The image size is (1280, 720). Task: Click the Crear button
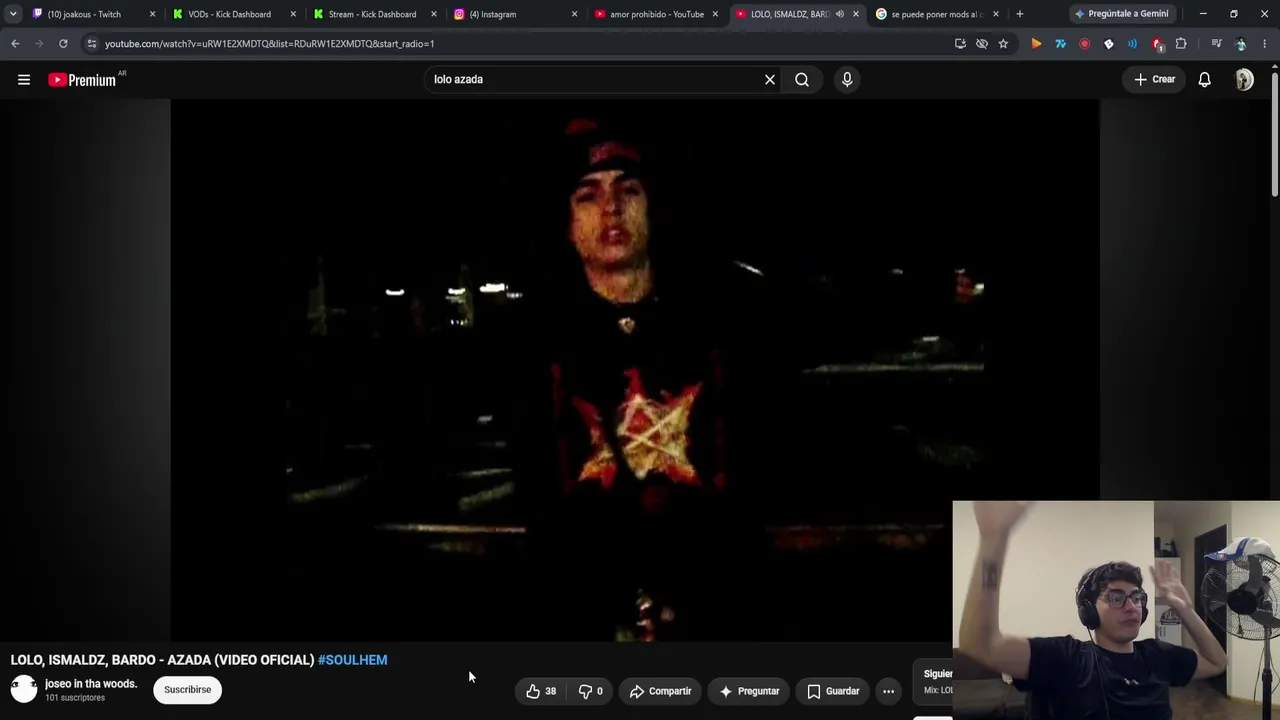(x=1155, y=80)
